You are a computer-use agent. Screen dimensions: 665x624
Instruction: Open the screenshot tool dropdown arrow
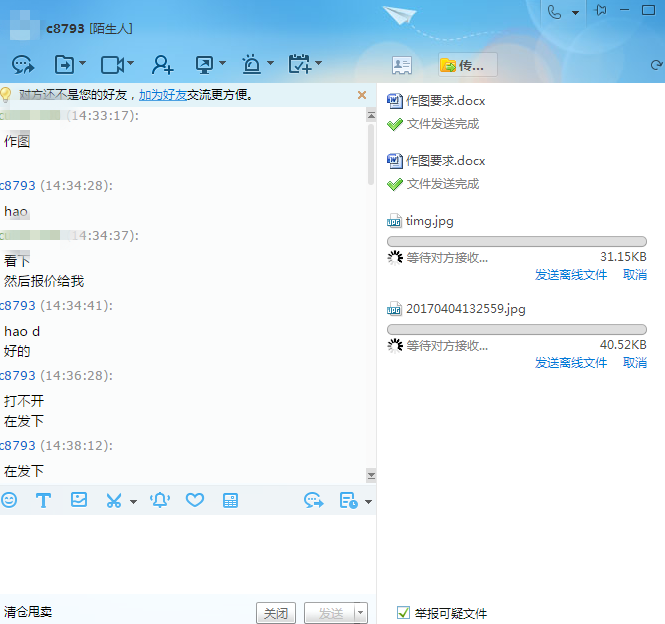133,501
